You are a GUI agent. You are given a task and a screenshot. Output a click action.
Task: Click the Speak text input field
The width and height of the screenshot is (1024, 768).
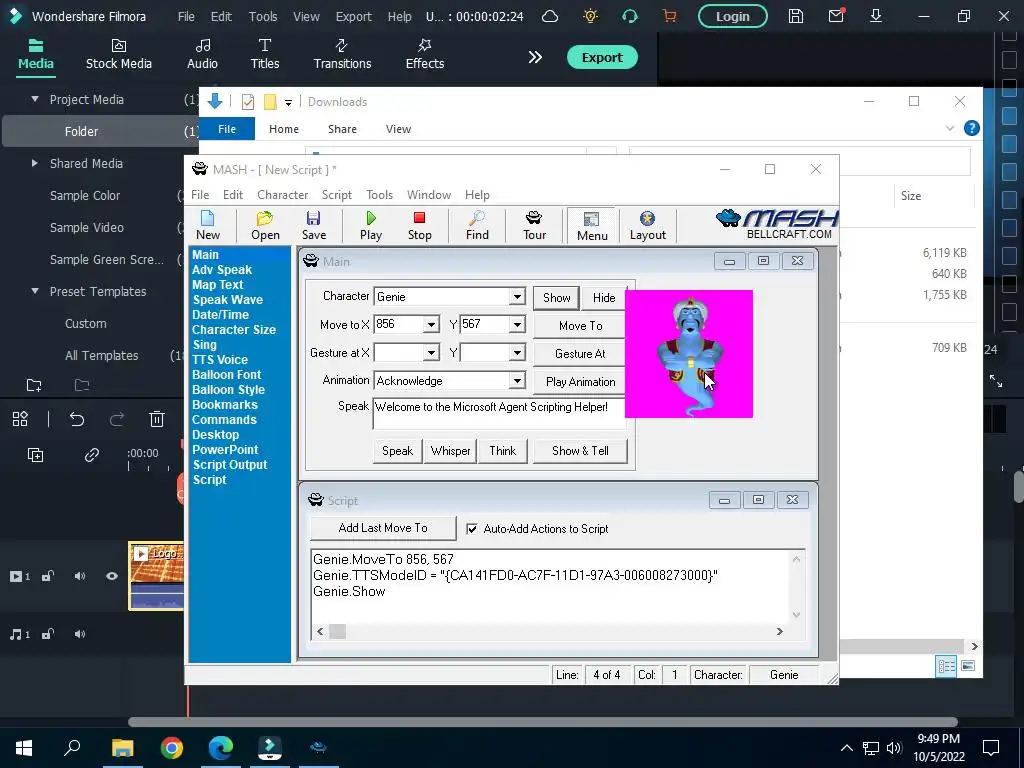pyautogui.click(x=499, y=413)
